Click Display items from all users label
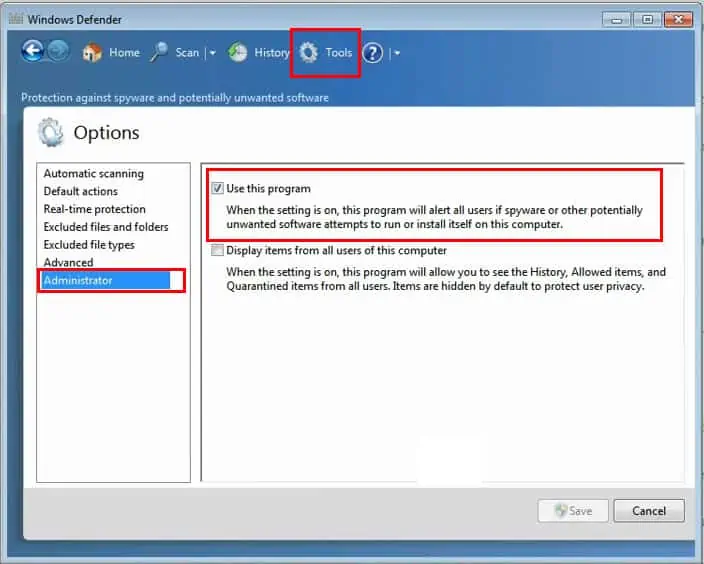The width and height of the screenshot is (704, 564). tap(337, 251)
